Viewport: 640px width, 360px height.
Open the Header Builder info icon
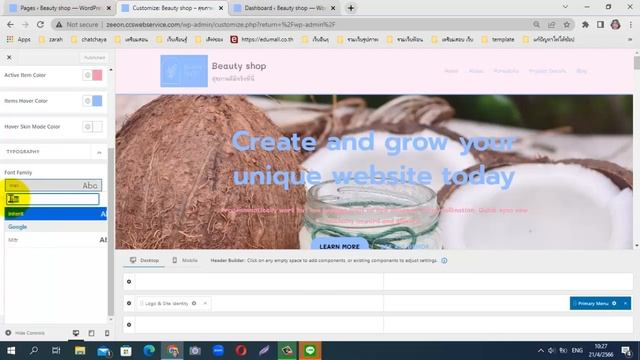(x=444, y=260)
